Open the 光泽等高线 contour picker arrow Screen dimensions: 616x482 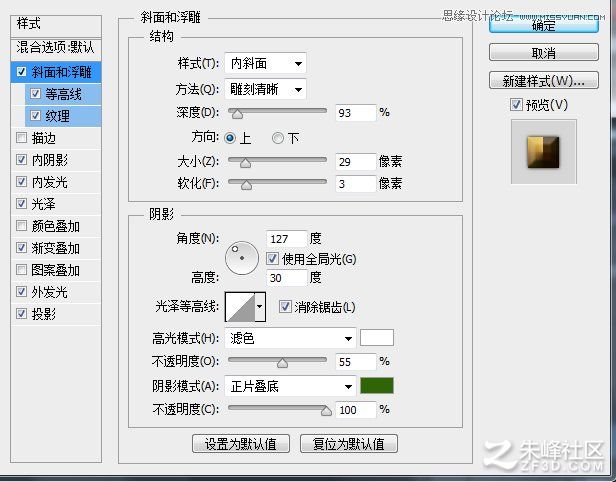click(x=260, y=306)
